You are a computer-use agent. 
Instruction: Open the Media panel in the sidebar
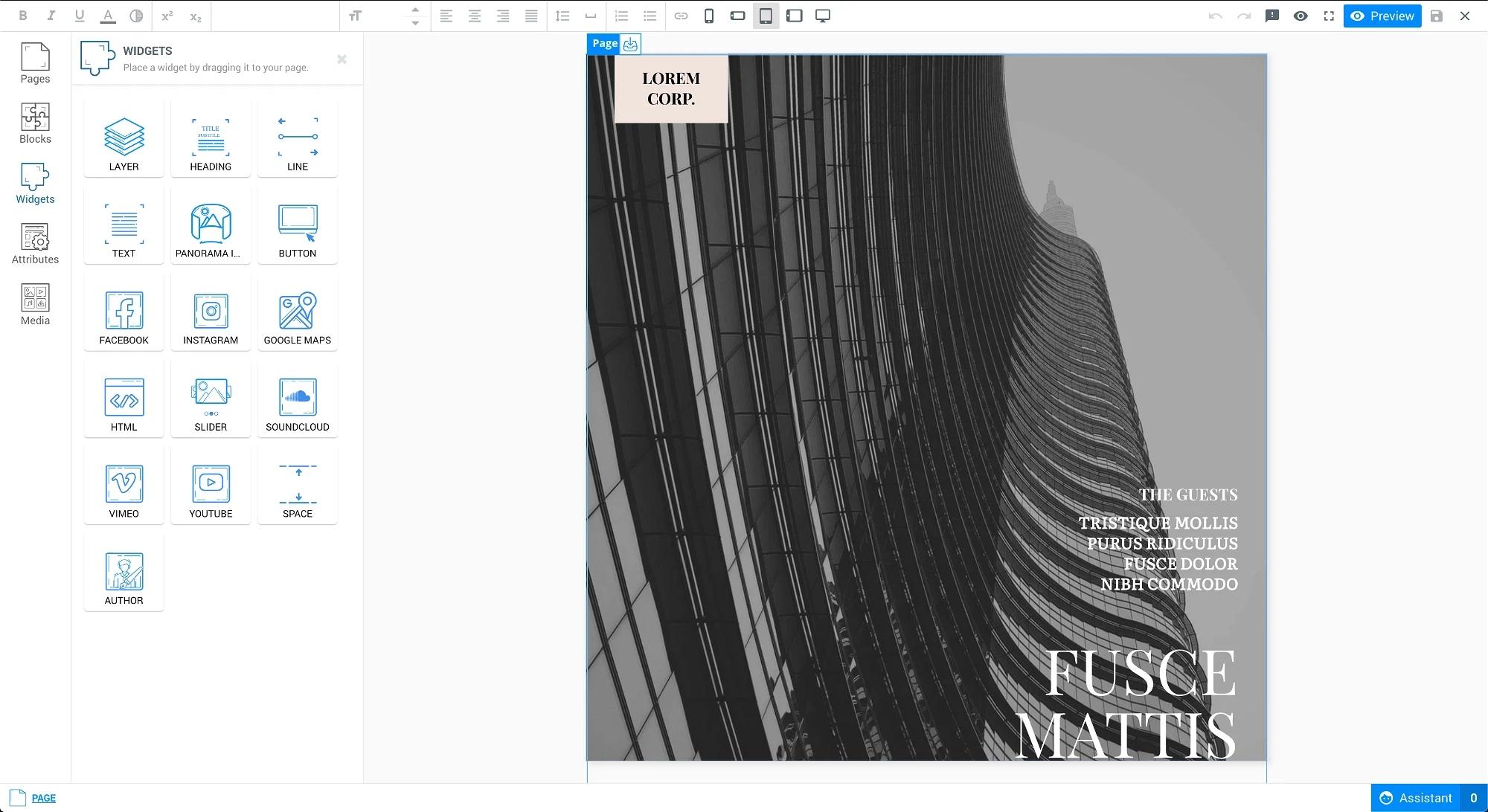[34, 303]
